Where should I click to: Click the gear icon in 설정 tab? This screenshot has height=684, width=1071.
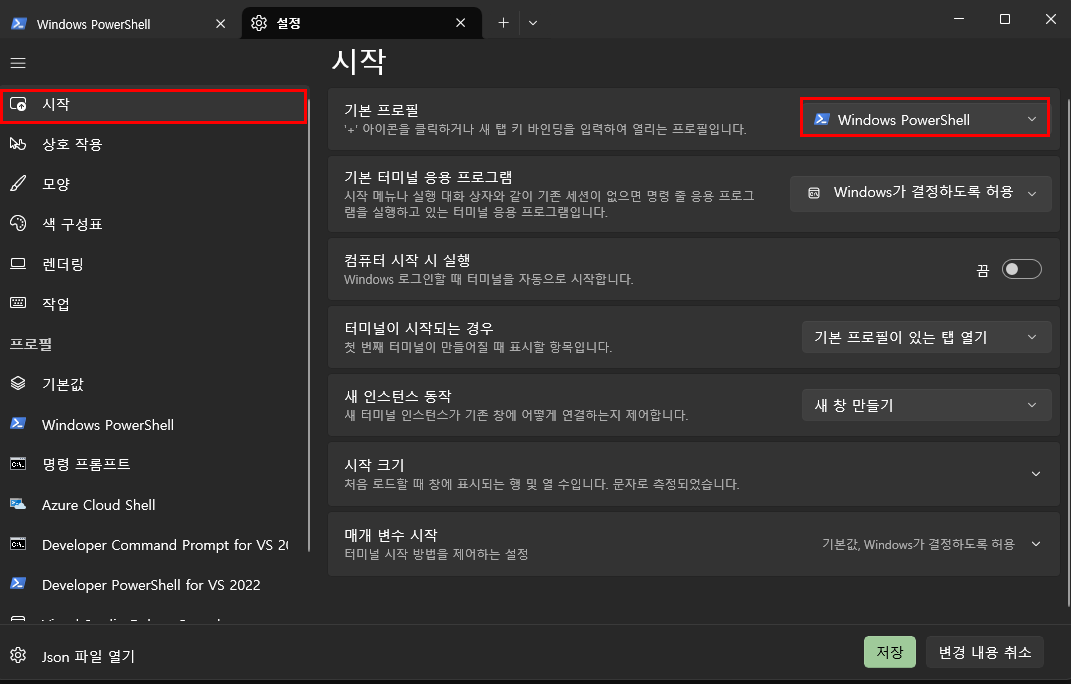point(259,23)
